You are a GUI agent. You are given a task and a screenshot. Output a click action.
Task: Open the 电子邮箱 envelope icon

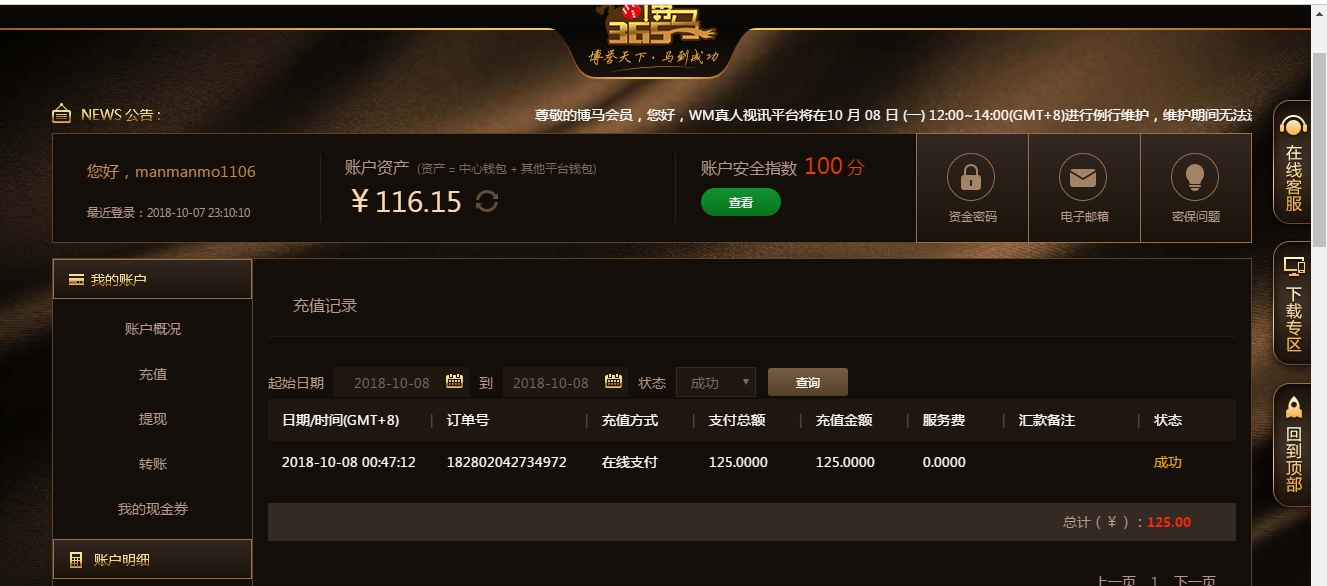(x=1083, y=177)
